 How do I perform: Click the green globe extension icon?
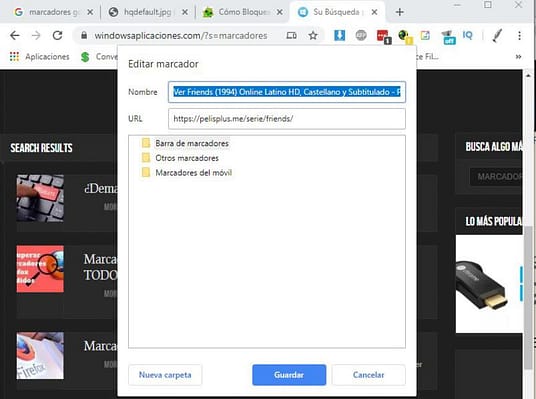(405, 36)
